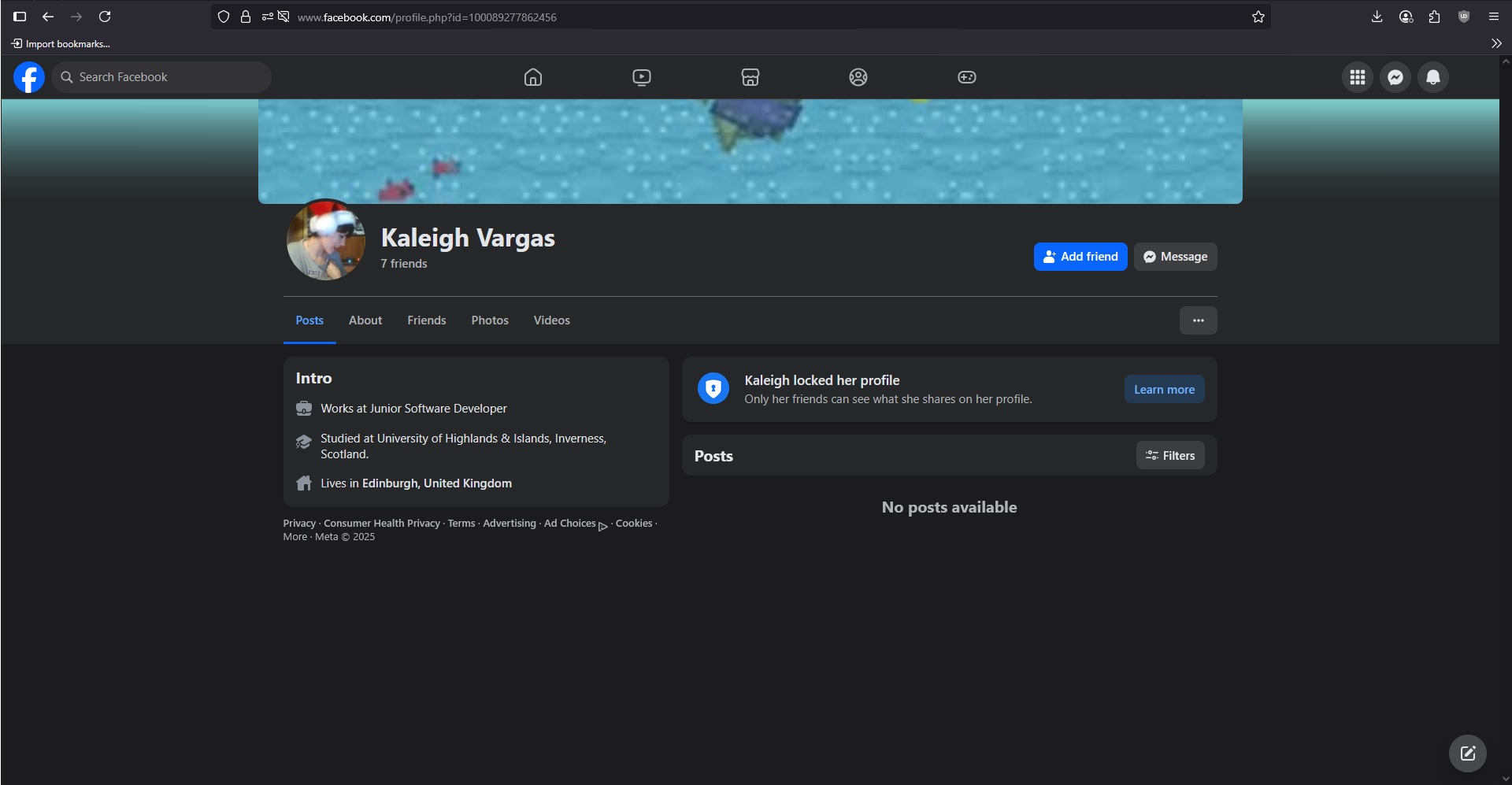Switch to the About tab
This screenshot has width=1512, height=785.
365,320
